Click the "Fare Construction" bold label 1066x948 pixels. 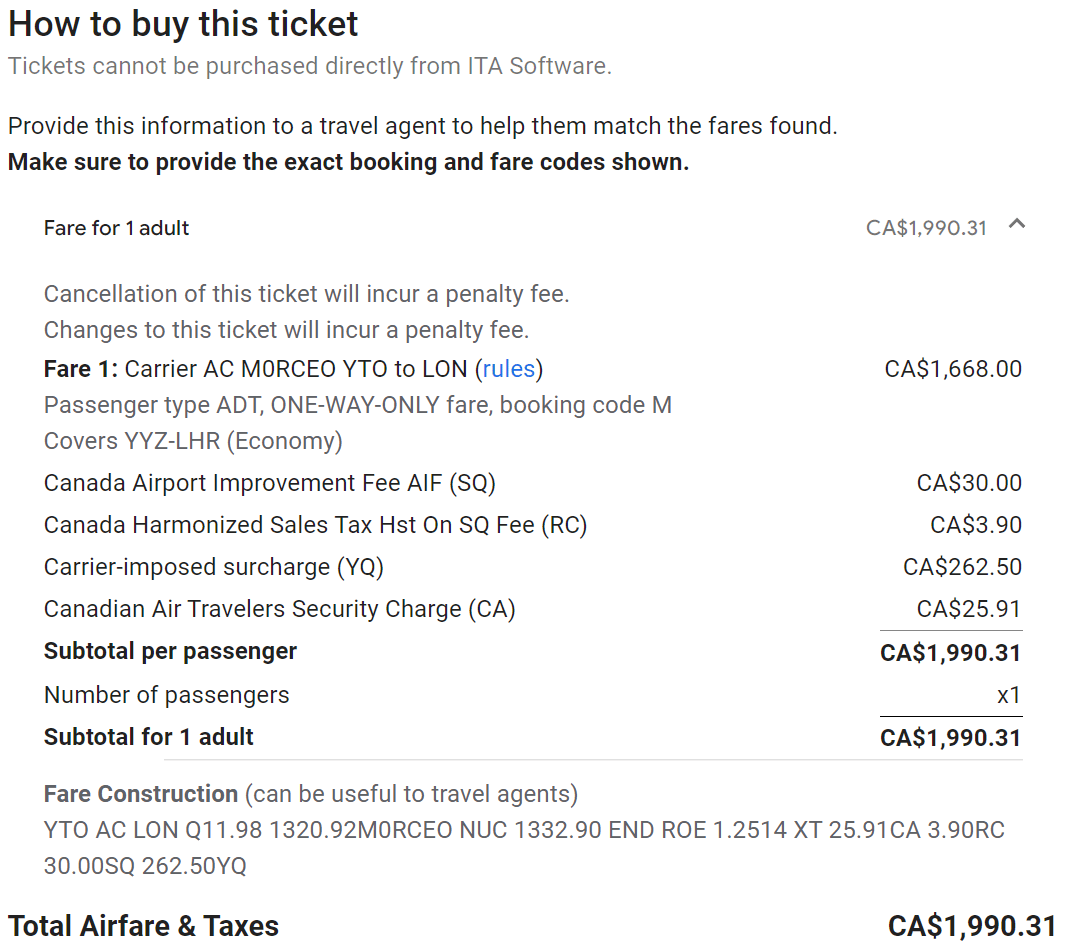pos(140,794)
